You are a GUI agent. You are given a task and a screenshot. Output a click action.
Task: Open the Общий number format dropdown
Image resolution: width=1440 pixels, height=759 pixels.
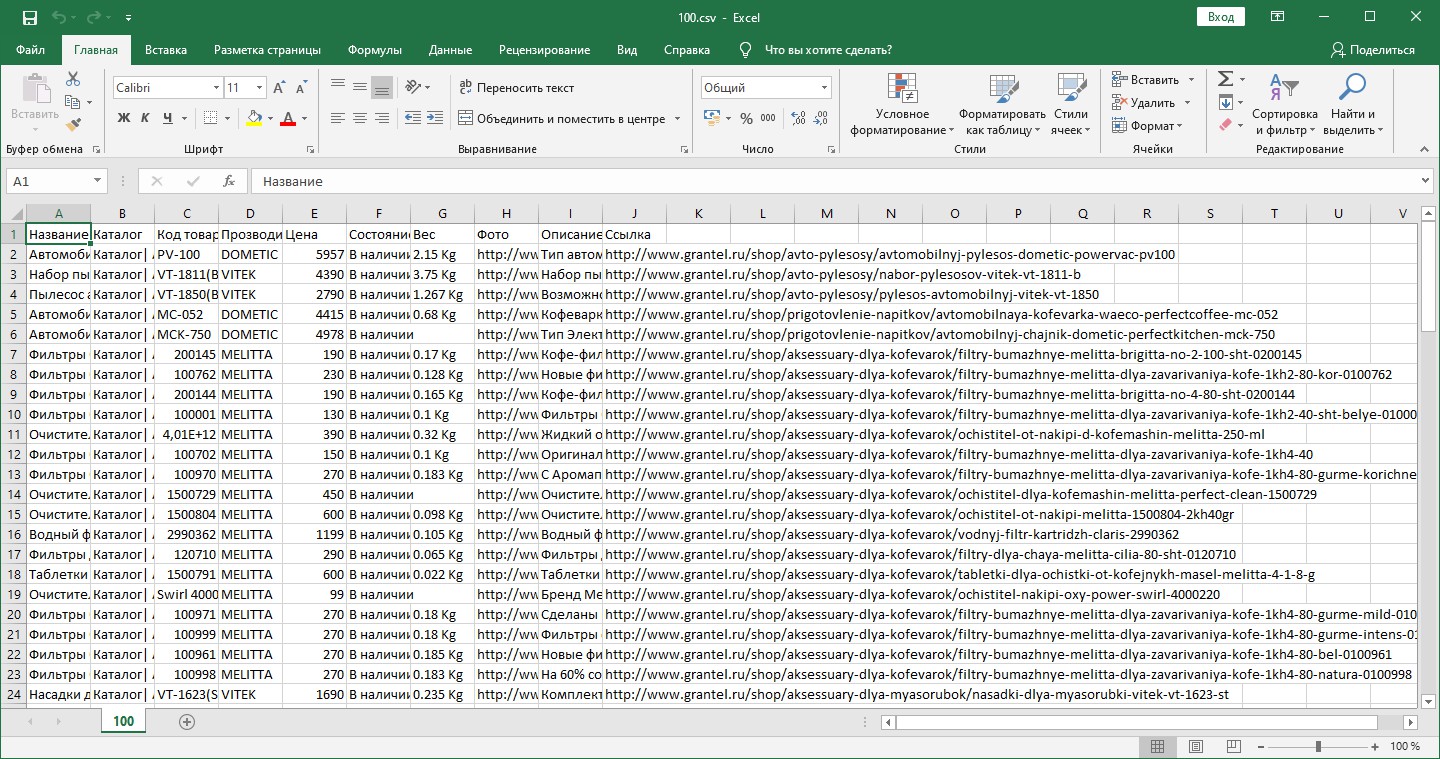coord(824,88)
